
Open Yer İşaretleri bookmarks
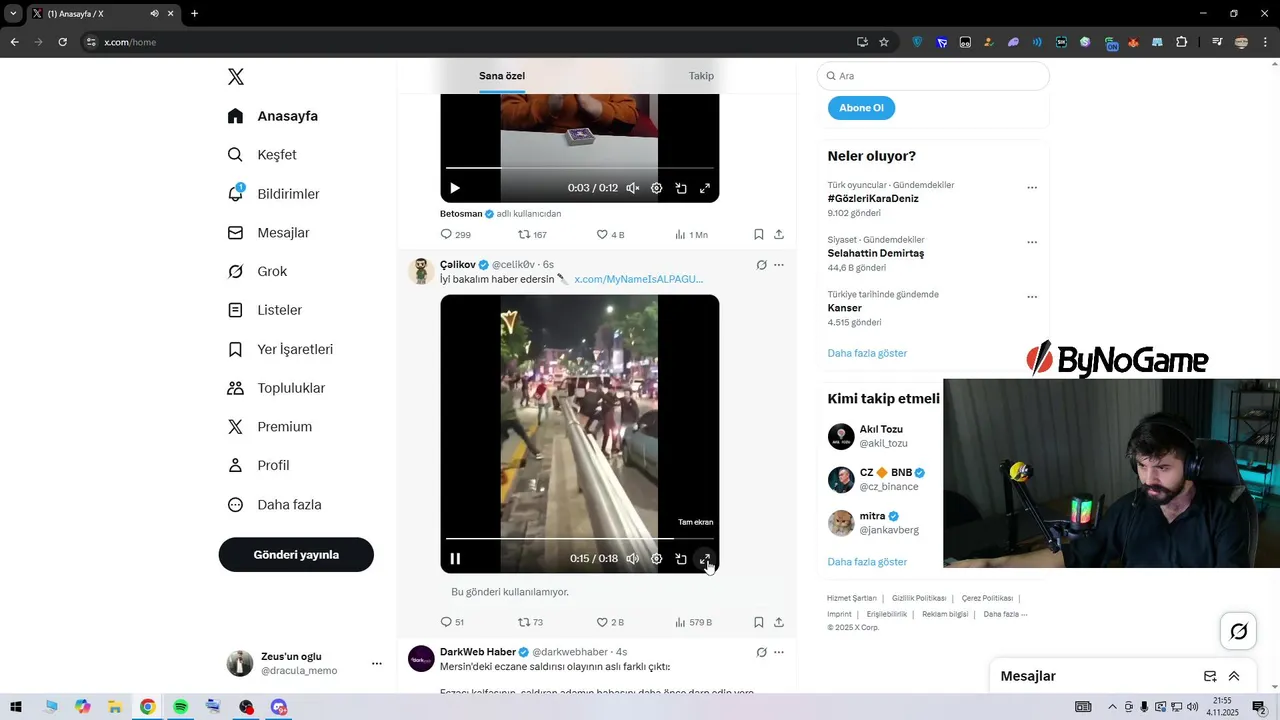tap(280, 350)
